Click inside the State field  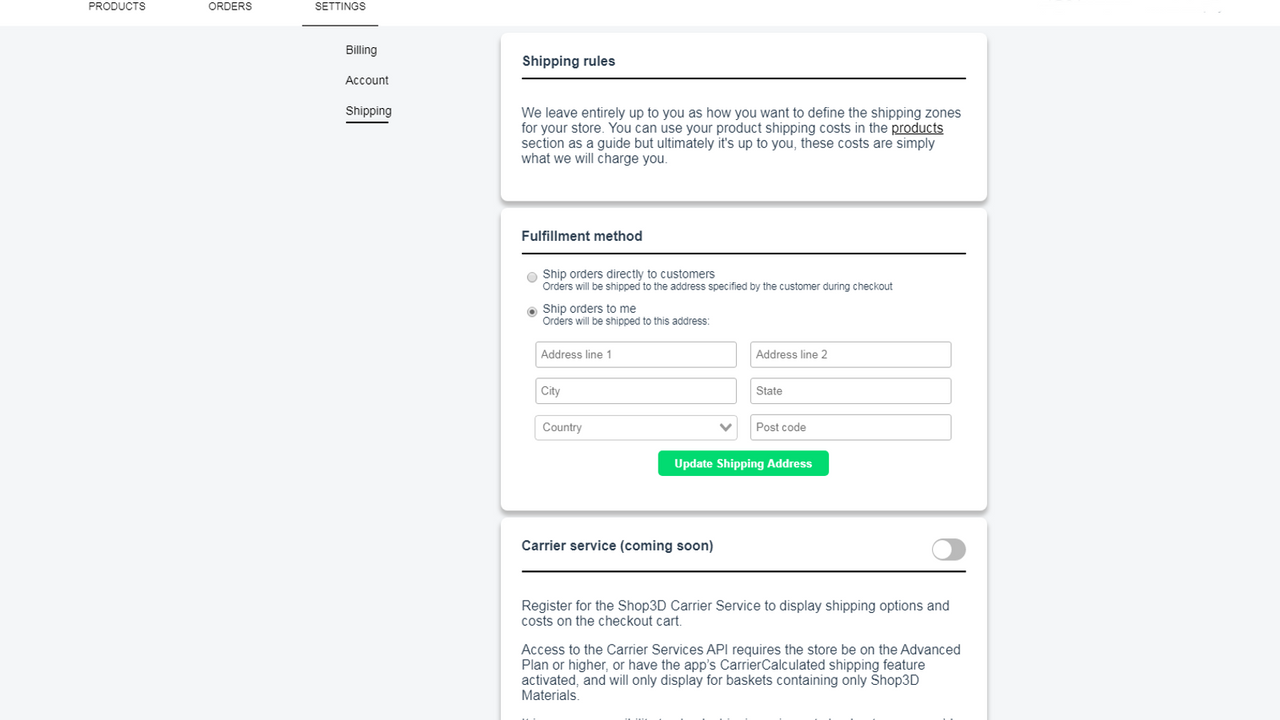[x=850, y=390]
